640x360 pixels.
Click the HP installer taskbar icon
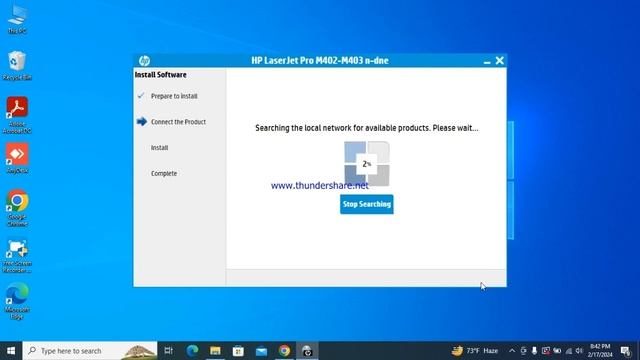coord(307,351)
